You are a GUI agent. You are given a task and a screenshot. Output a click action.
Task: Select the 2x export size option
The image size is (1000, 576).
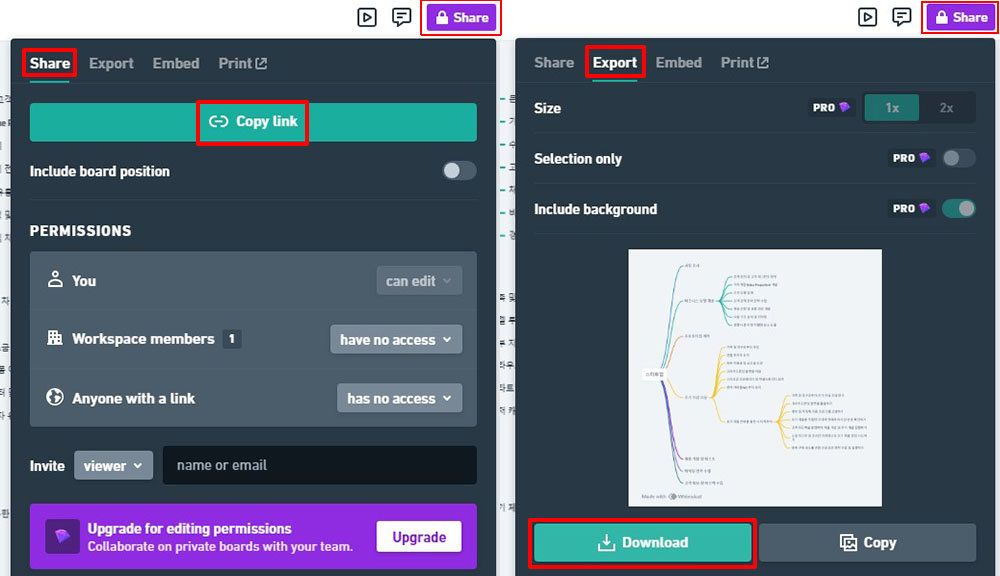[x=946, y=108]
